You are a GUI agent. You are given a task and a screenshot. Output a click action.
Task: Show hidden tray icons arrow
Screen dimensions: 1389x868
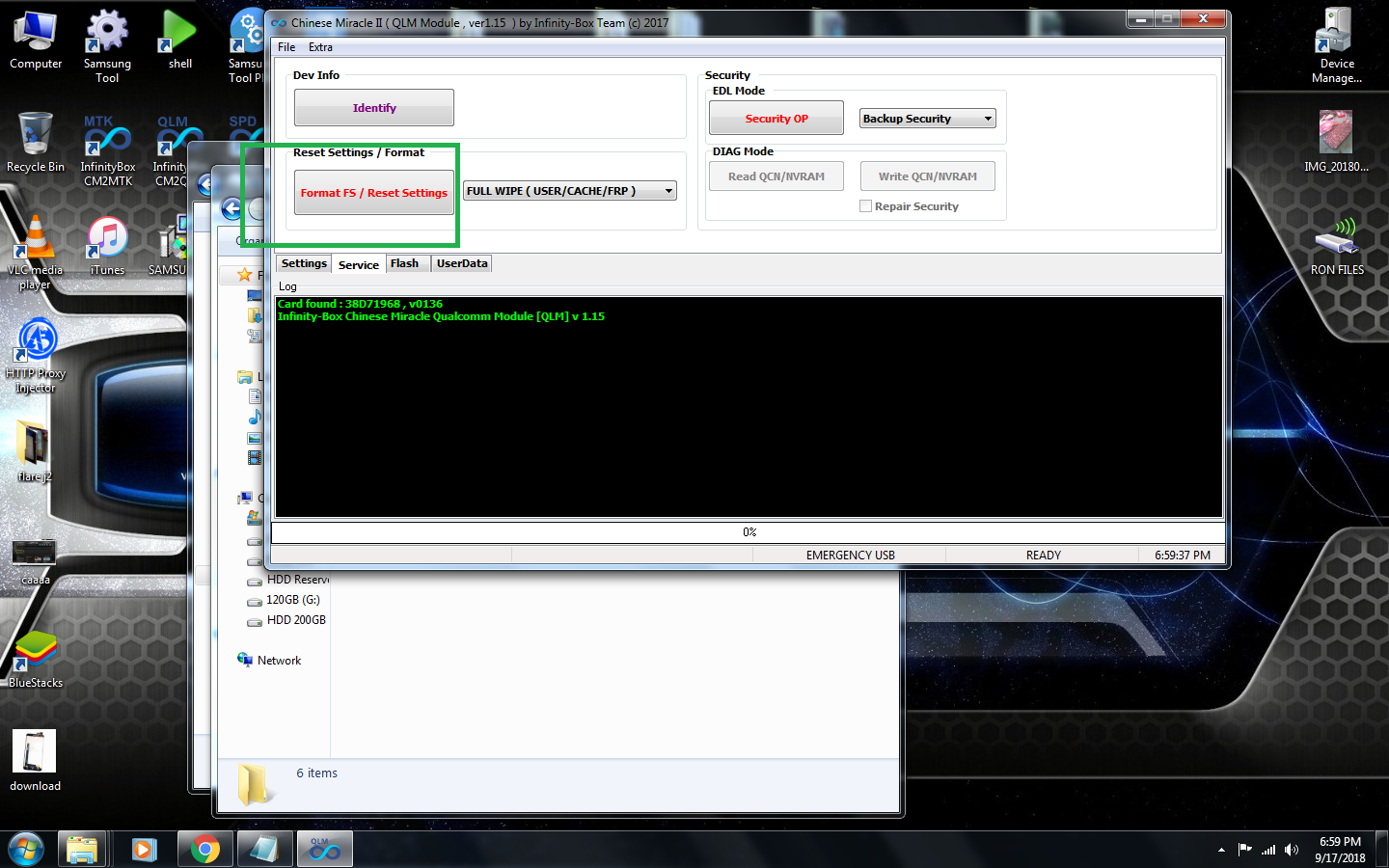pyautogui.click(x=1221, y=850)
